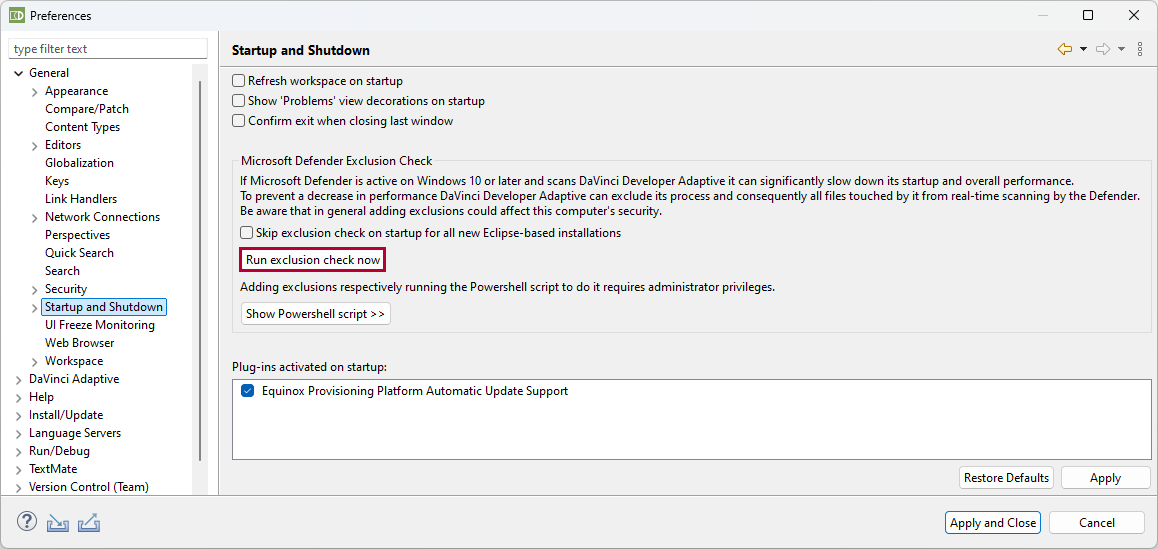Open the Help question mark icon
Viewport: 1158px width, 549px height.
coord(27,522)
